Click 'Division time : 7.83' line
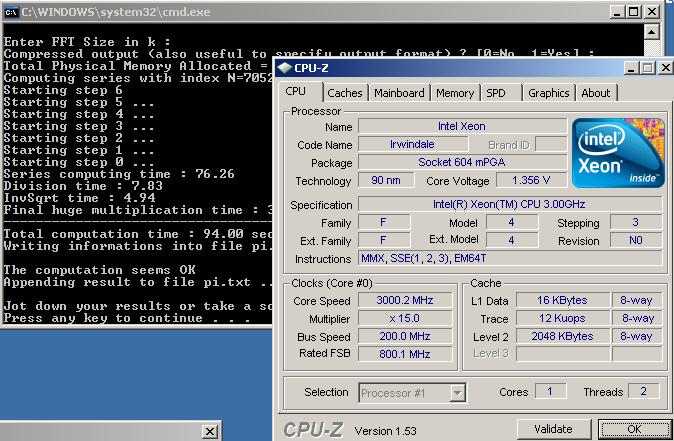Image resolution: width=674 pixels, height=441 pixels. (x=83, y=186)
